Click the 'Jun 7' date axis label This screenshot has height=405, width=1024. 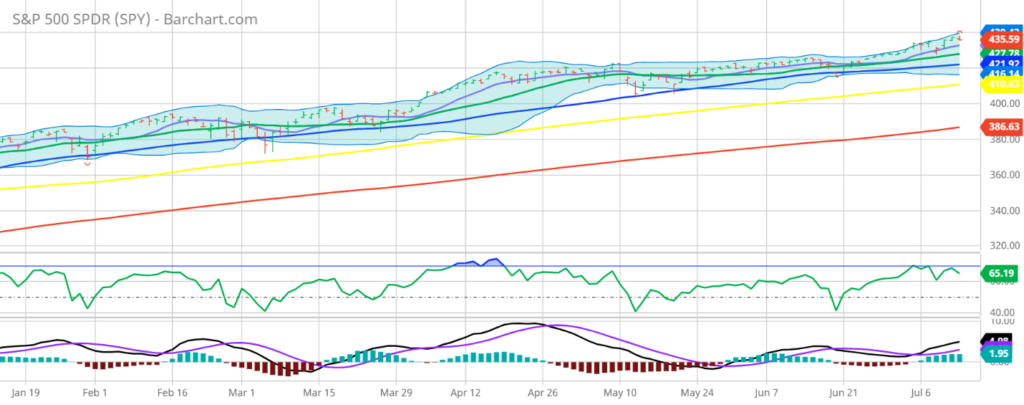pyautogui.click(x=766, y=394)
